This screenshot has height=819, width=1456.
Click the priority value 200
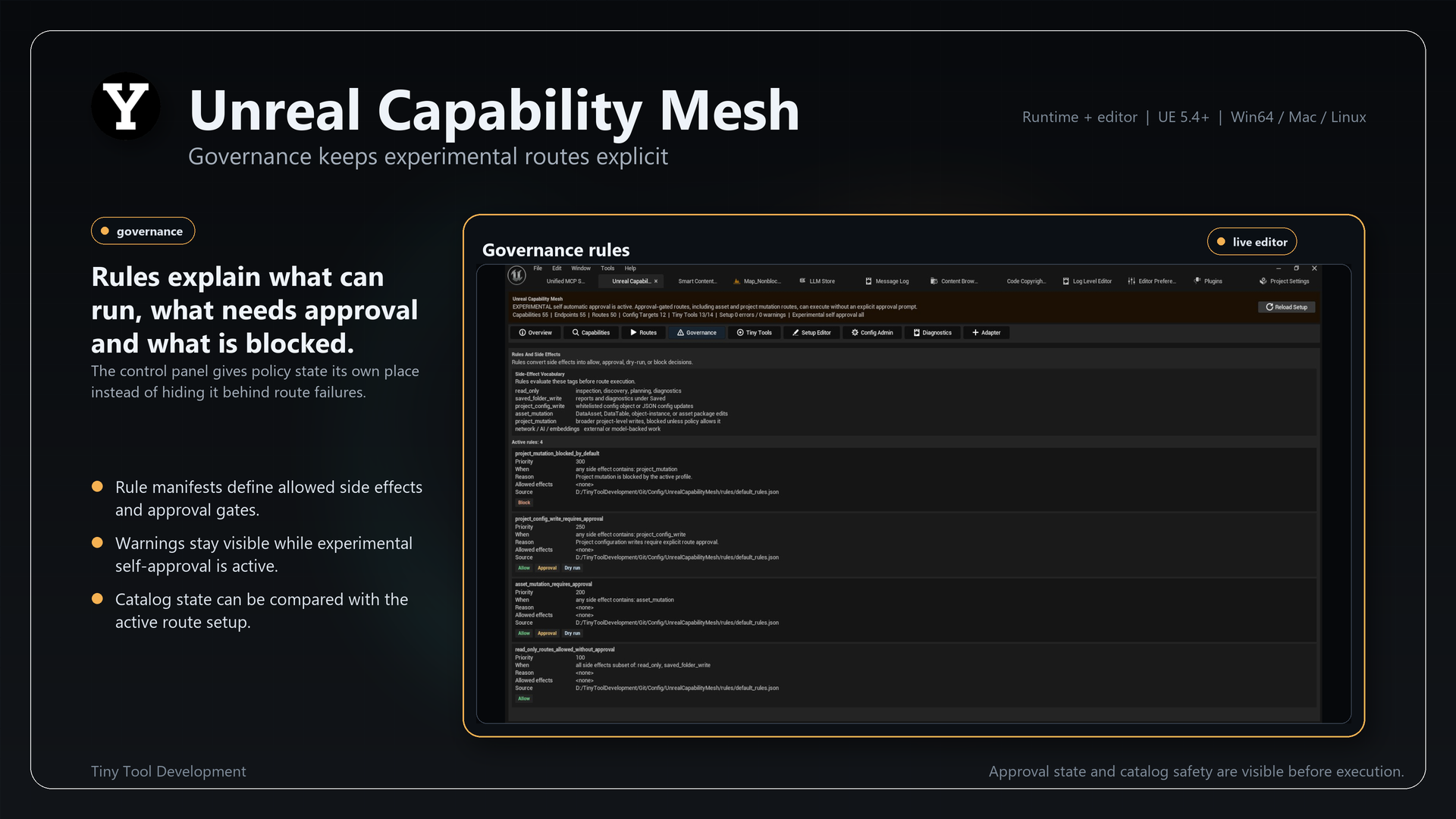point(580,592)
